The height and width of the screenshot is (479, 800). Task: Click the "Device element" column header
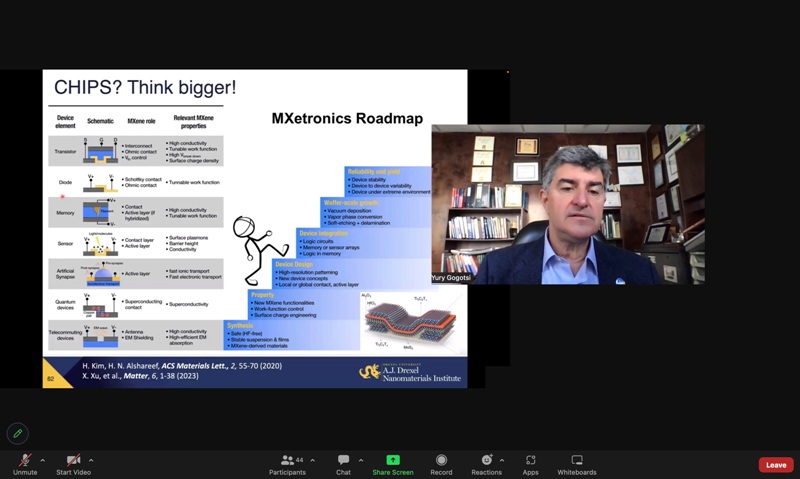65,121
